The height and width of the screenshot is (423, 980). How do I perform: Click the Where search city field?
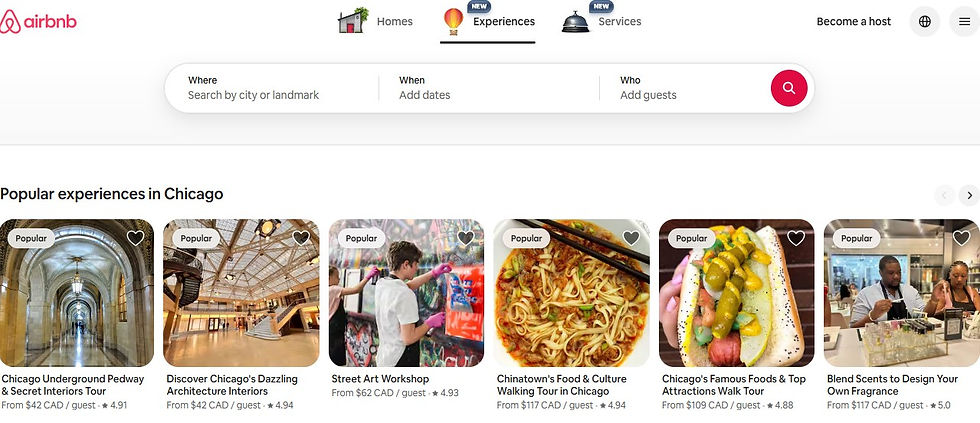point(272,88)
